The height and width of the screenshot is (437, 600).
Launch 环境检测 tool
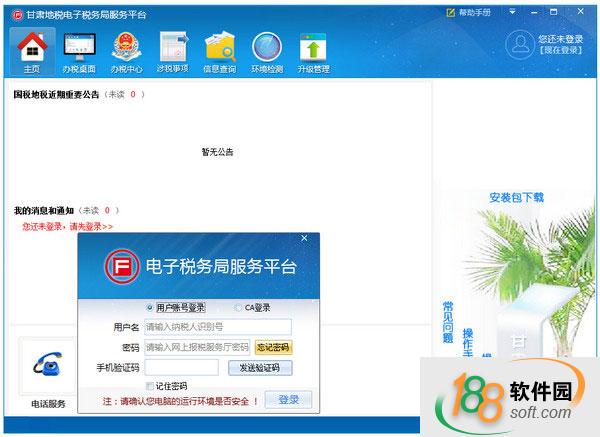coord(267,48)
